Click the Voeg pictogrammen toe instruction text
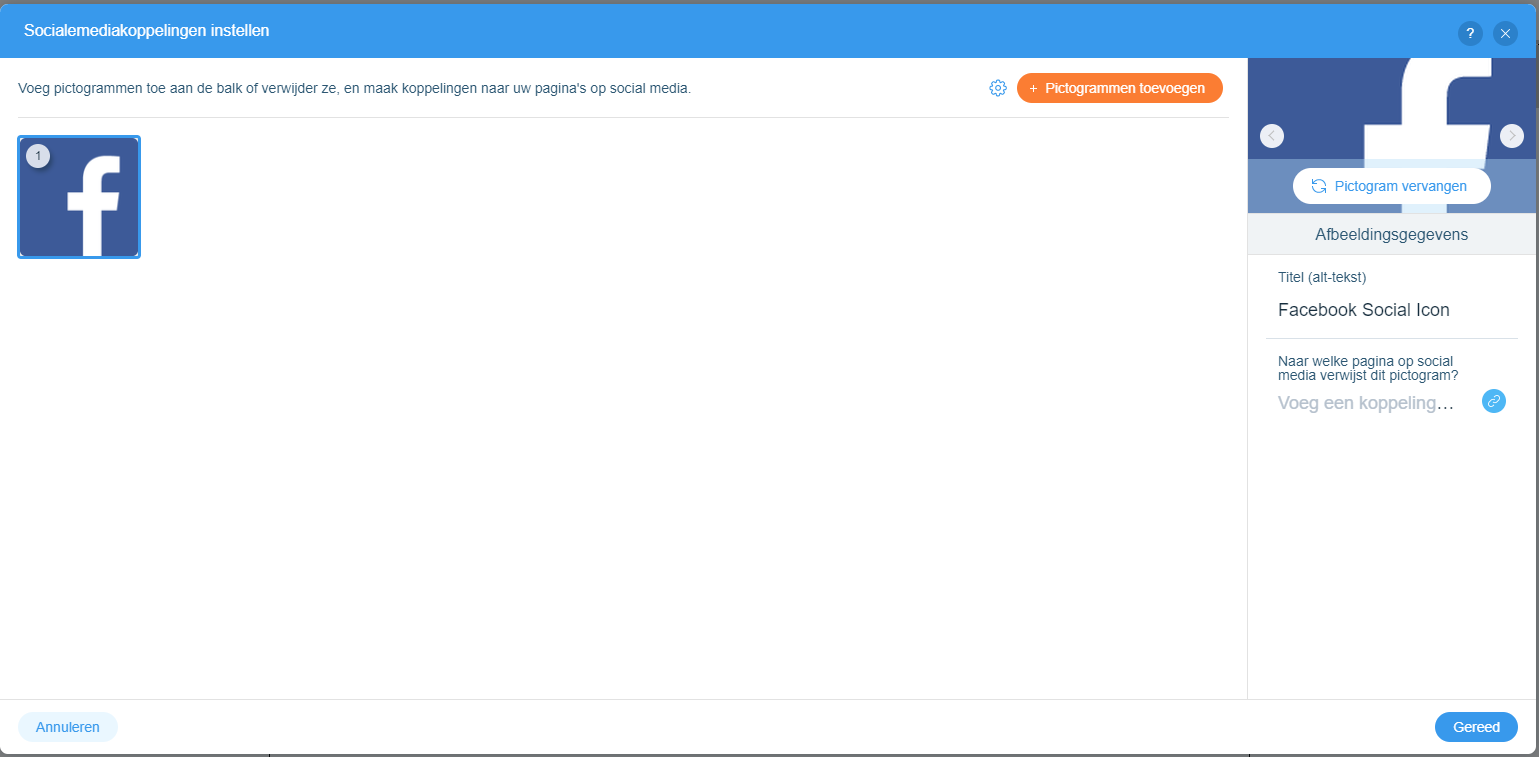 355,88
